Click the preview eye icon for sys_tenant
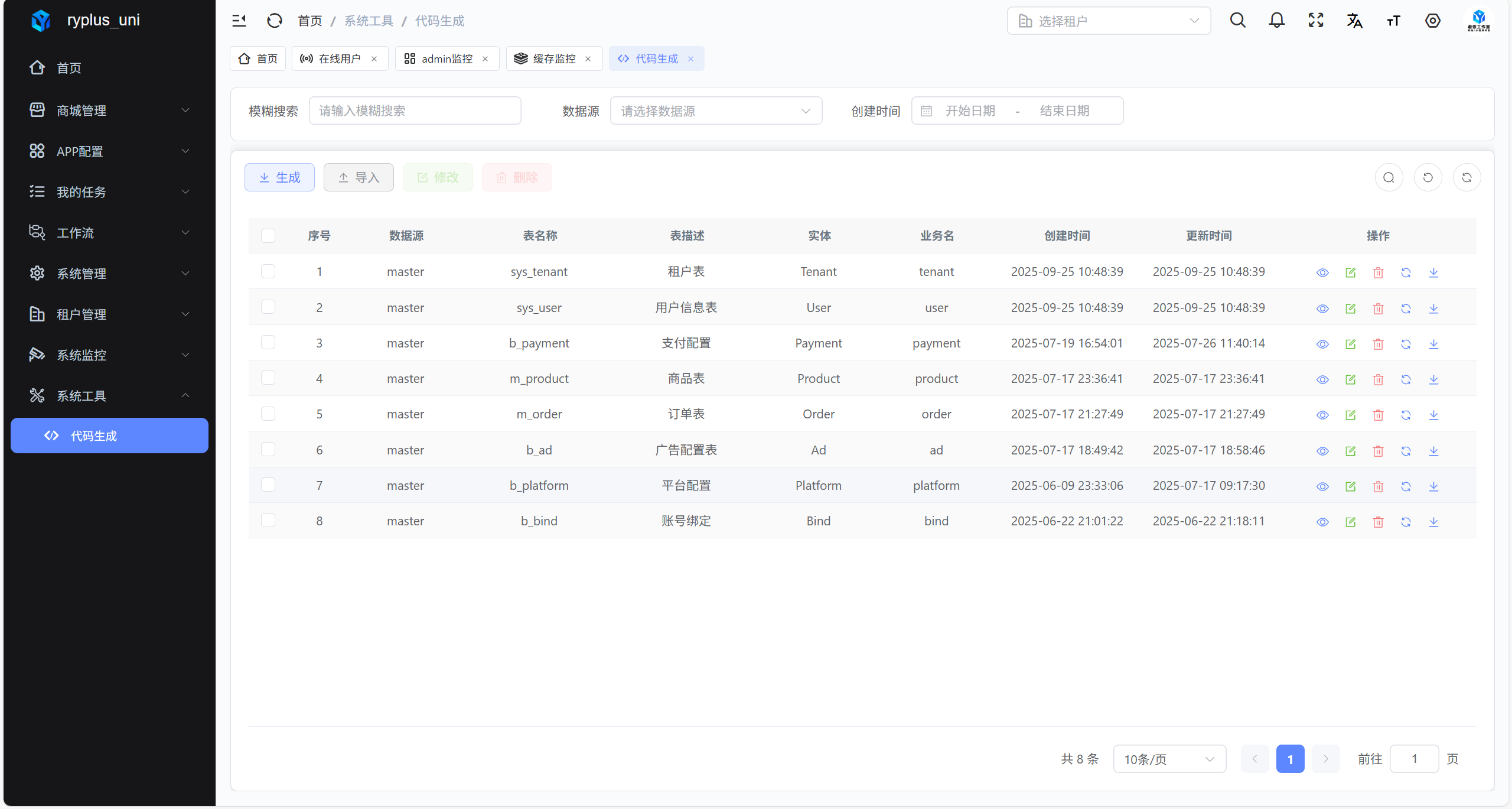 (x=1322, y=272)
